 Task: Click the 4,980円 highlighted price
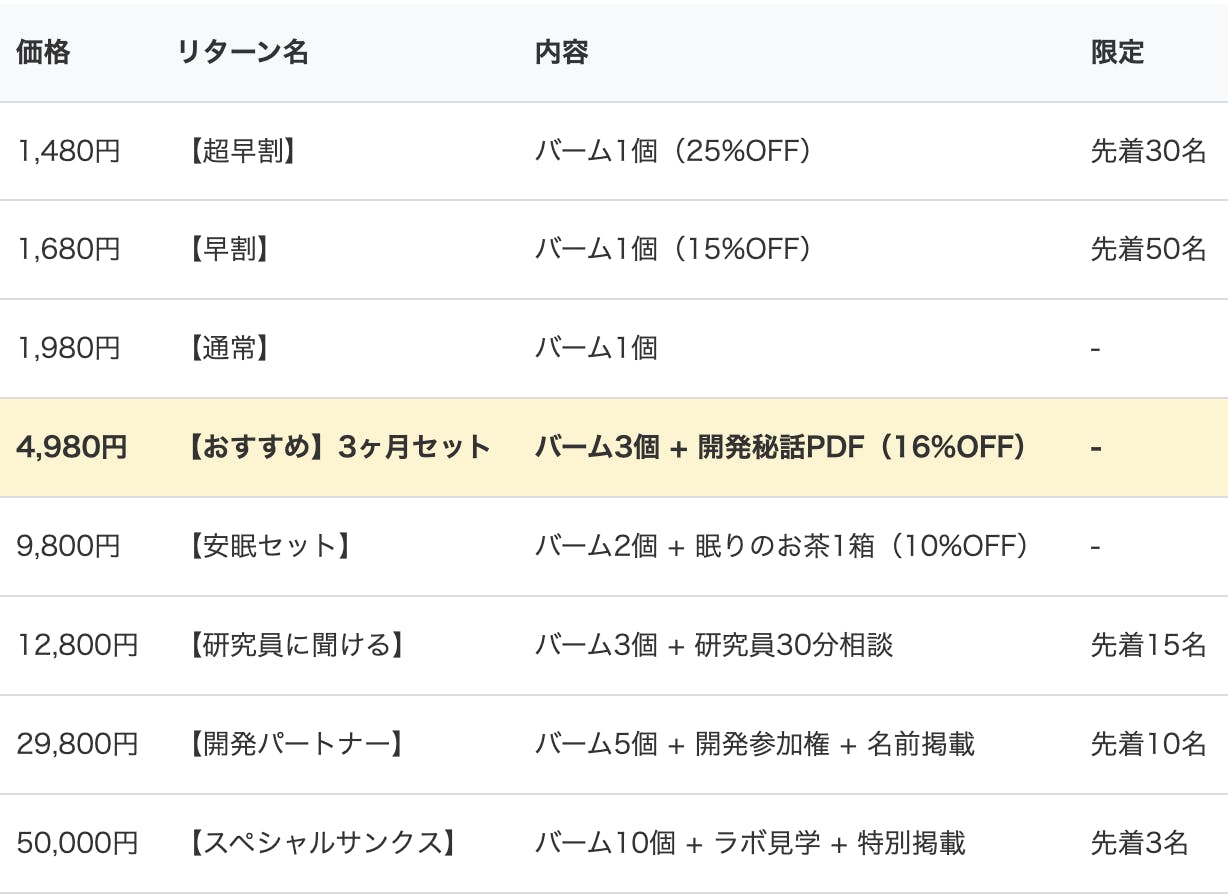(x=72, y=447)
